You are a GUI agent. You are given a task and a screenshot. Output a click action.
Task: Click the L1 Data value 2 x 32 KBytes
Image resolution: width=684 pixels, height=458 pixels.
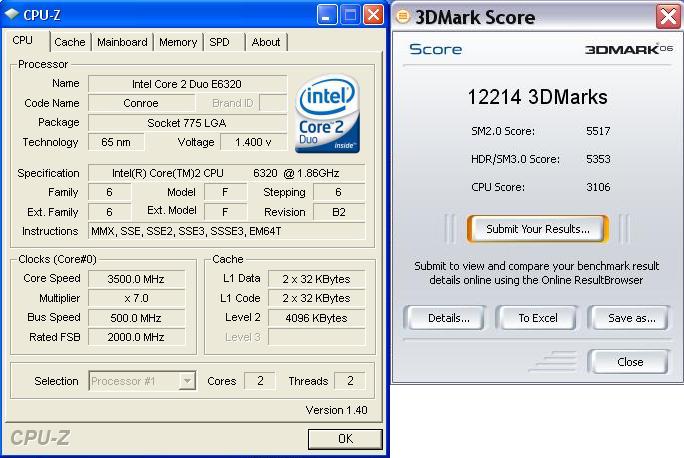316,279
